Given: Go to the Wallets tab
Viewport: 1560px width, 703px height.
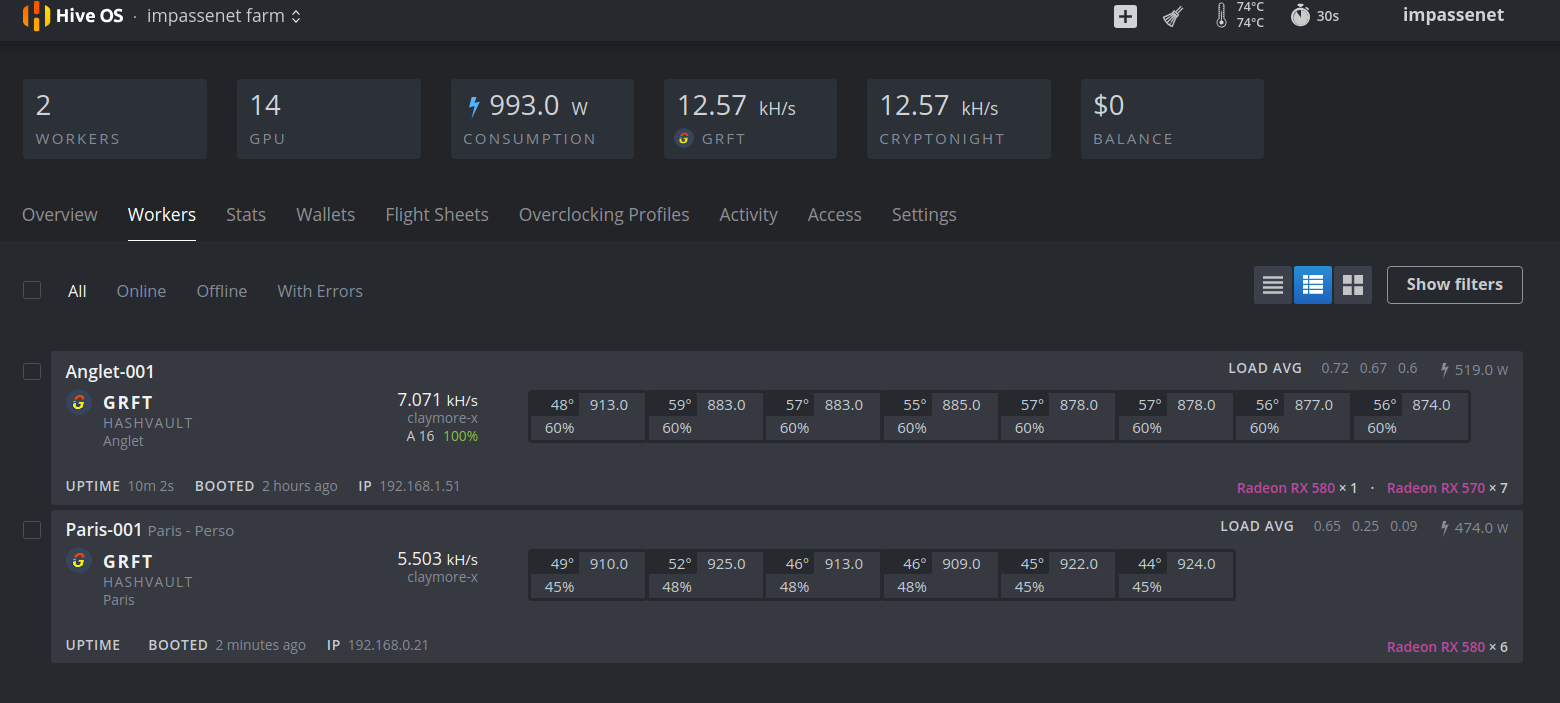Looking at the screenshot, I should [326, 215].
